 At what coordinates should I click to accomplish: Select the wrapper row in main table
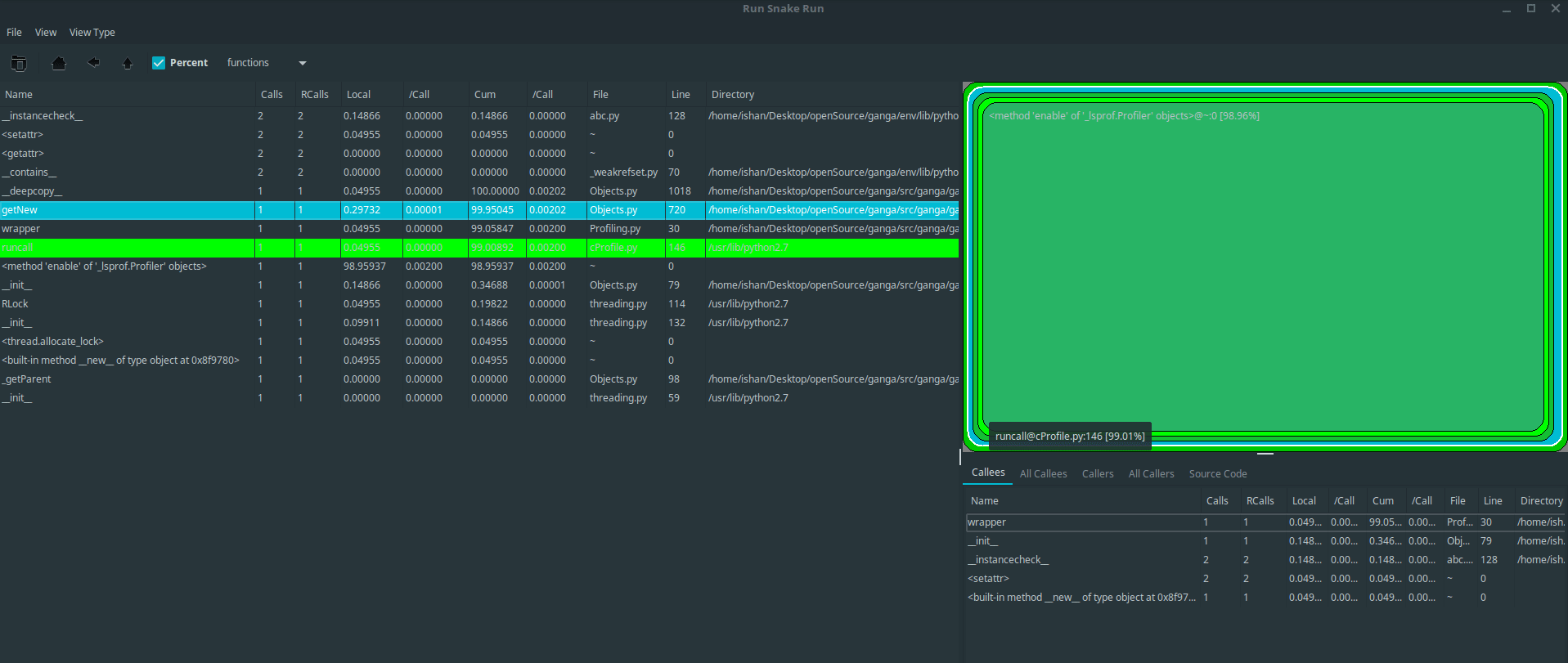tap(479, 229)
